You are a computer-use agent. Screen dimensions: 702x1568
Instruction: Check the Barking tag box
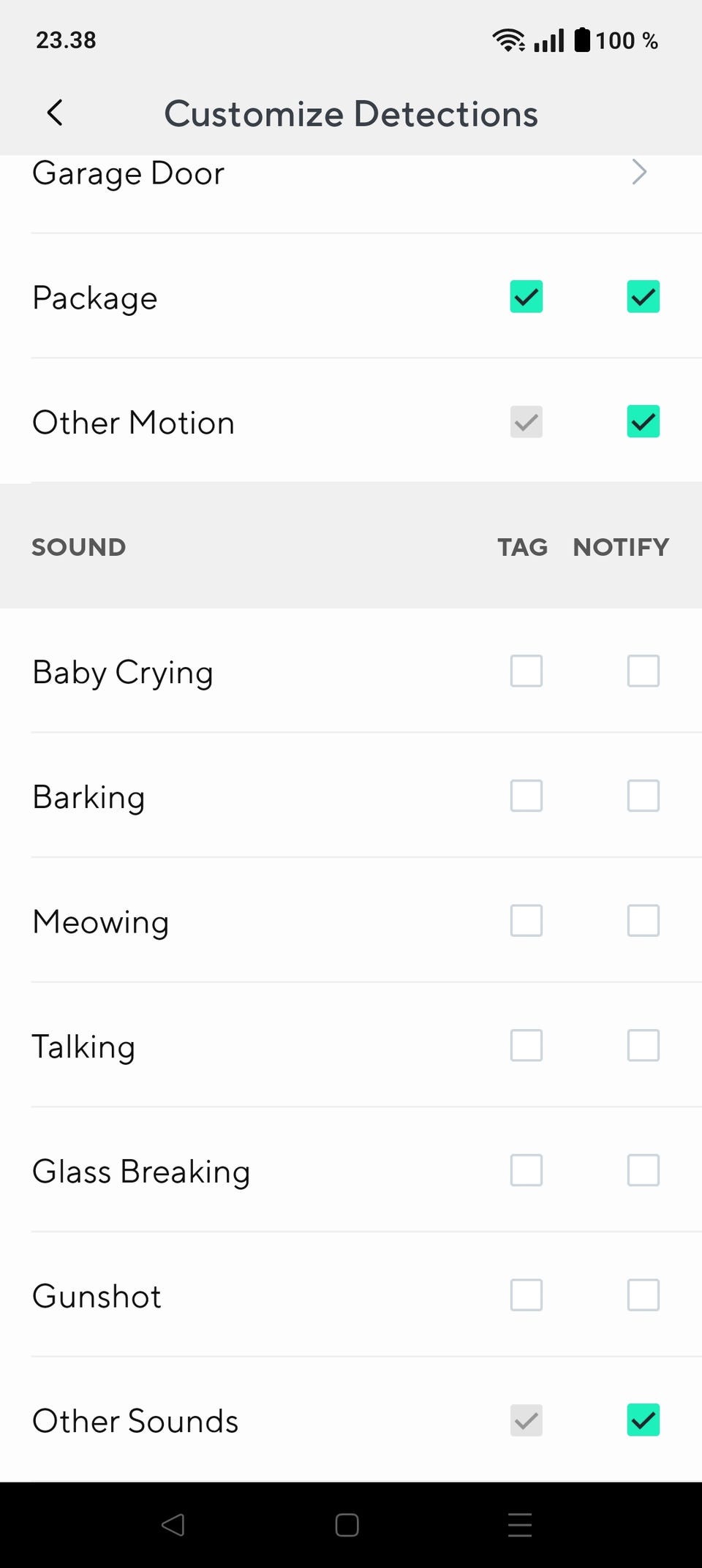(526, 796)
